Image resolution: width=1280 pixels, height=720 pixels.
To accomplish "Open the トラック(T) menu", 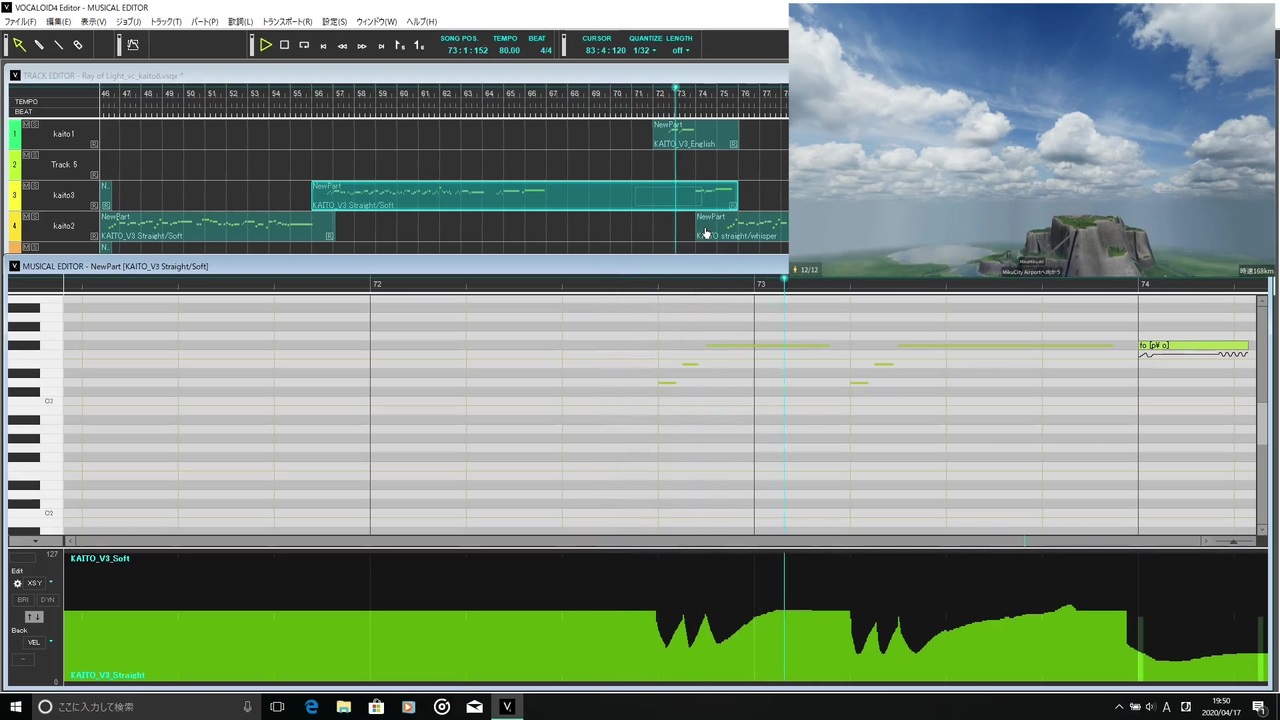I will click(x=166, y=22).
